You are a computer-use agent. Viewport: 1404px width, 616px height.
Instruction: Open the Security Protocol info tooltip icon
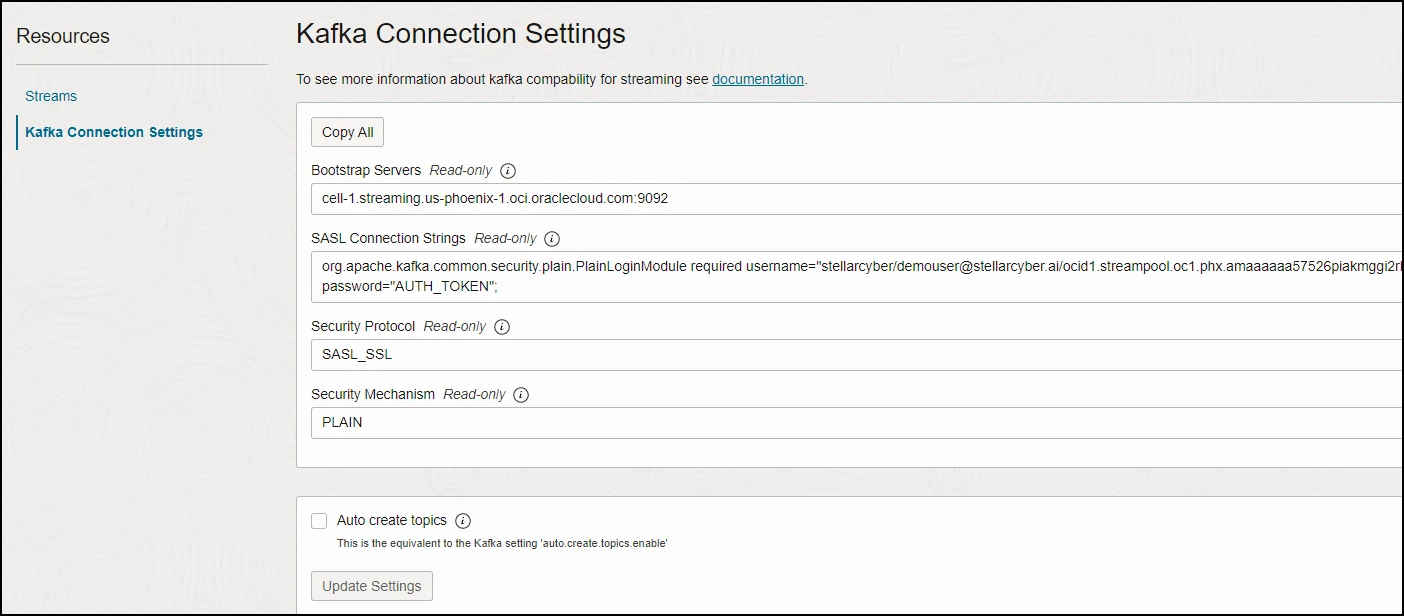tap(502, 327)
